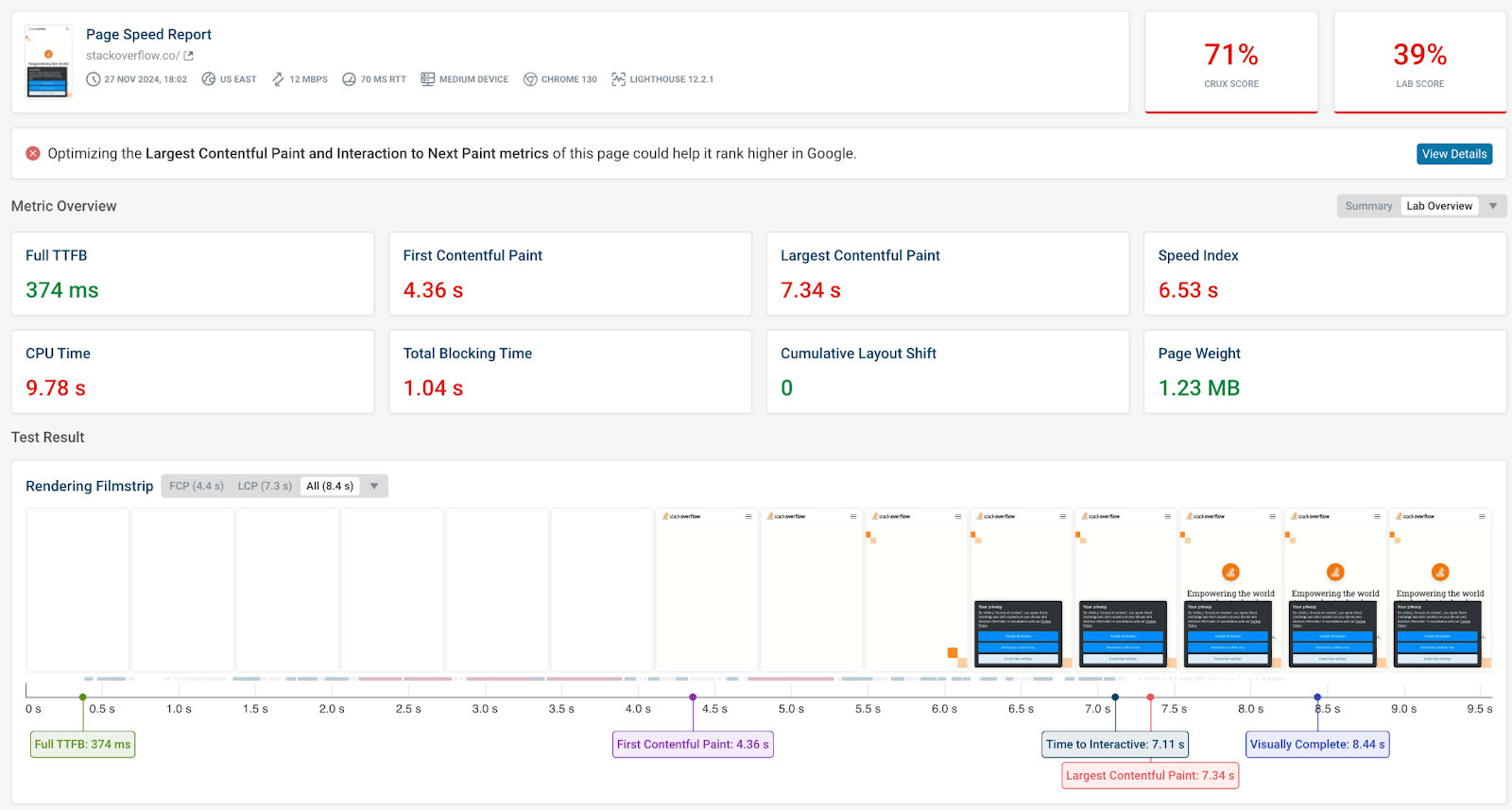Open the Total Blocking Time metric card
This screenshot has height=810, width=1512.
(x=570, y=371)
